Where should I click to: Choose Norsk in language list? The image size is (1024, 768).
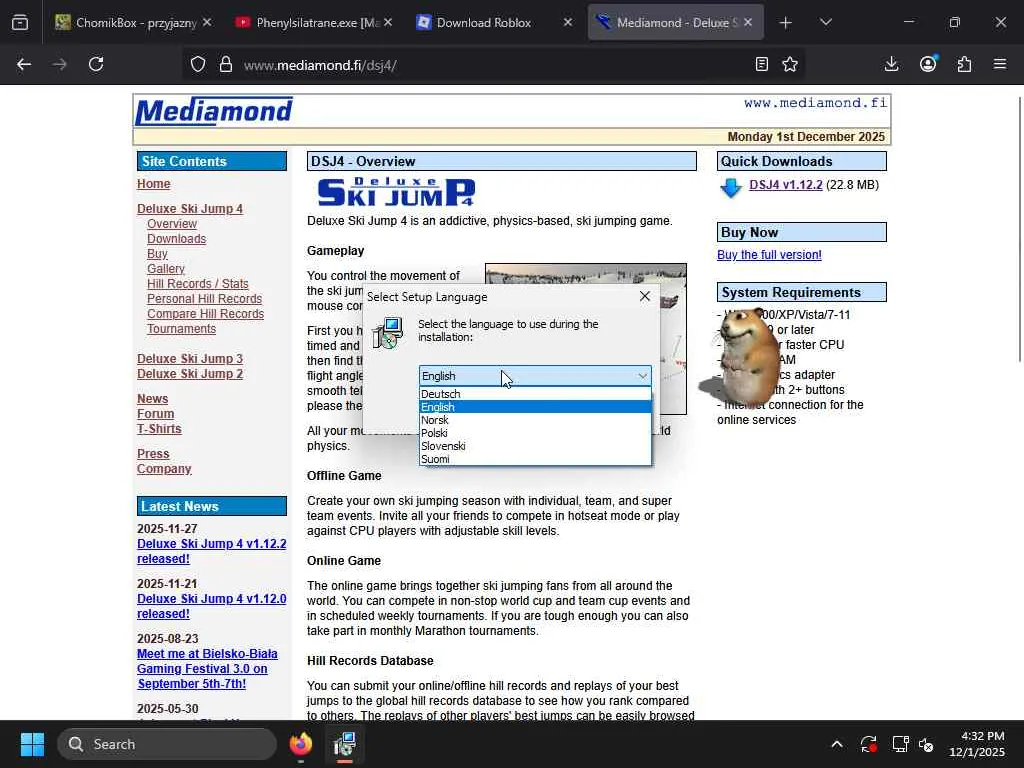535,420
